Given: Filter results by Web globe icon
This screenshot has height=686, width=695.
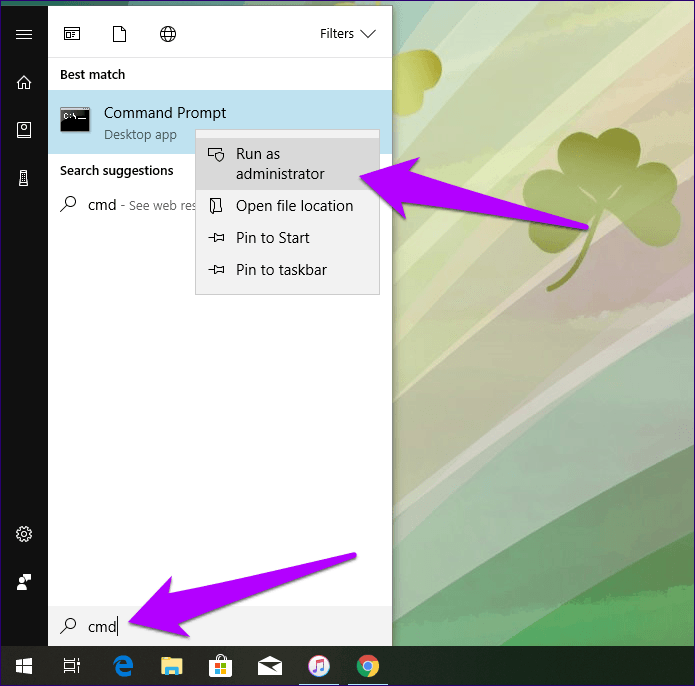Looking at the screenshot, I should 168,34.
